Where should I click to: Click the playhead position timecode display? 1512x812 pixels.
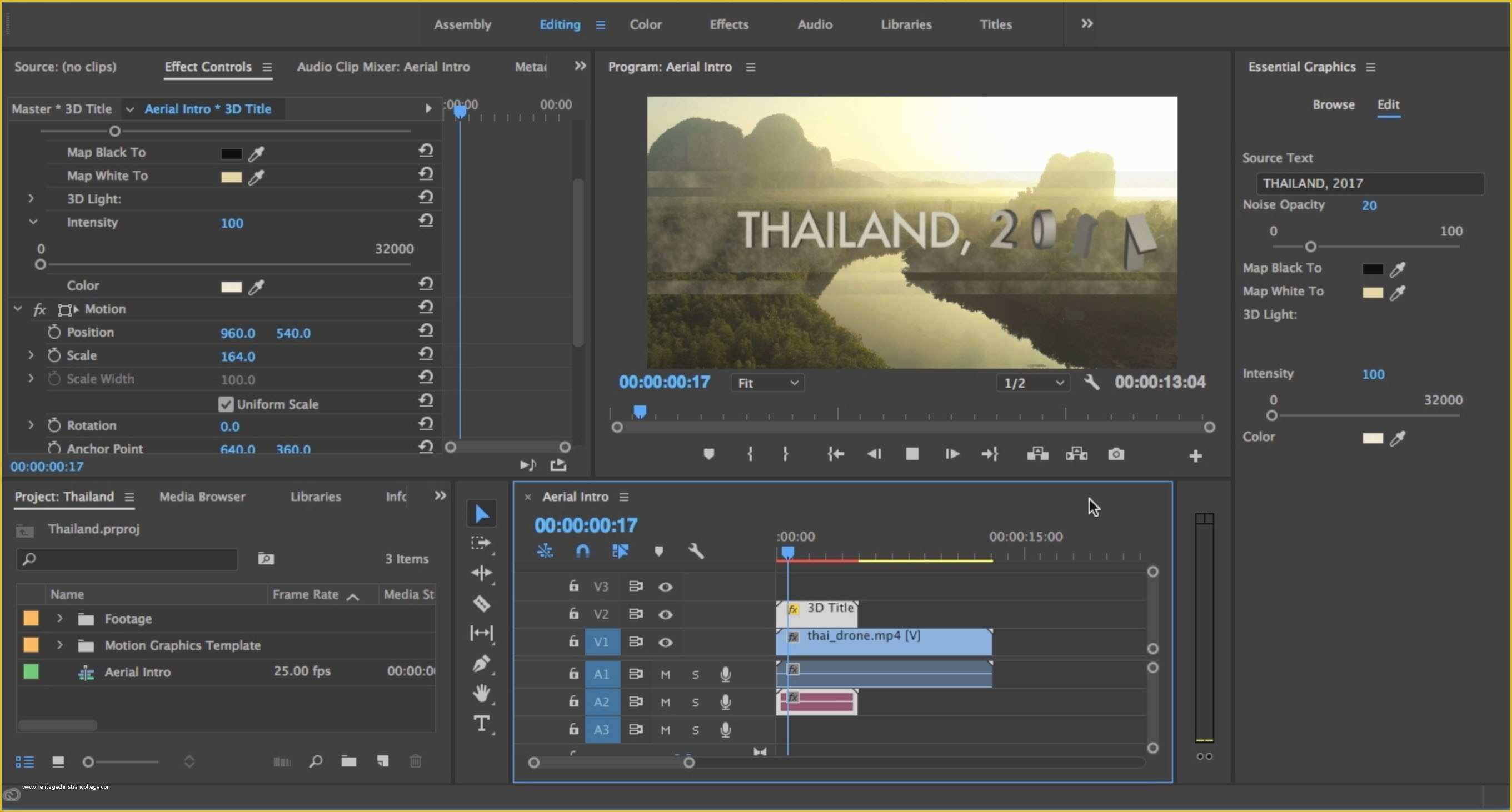588,525
